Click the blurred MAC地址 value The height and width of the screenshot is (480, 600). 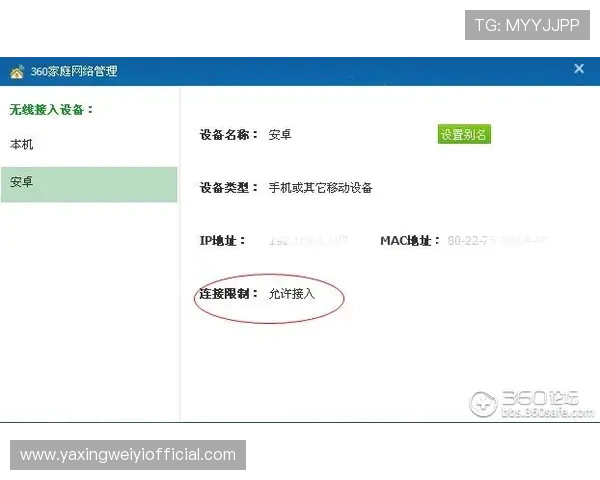point(497,241)
